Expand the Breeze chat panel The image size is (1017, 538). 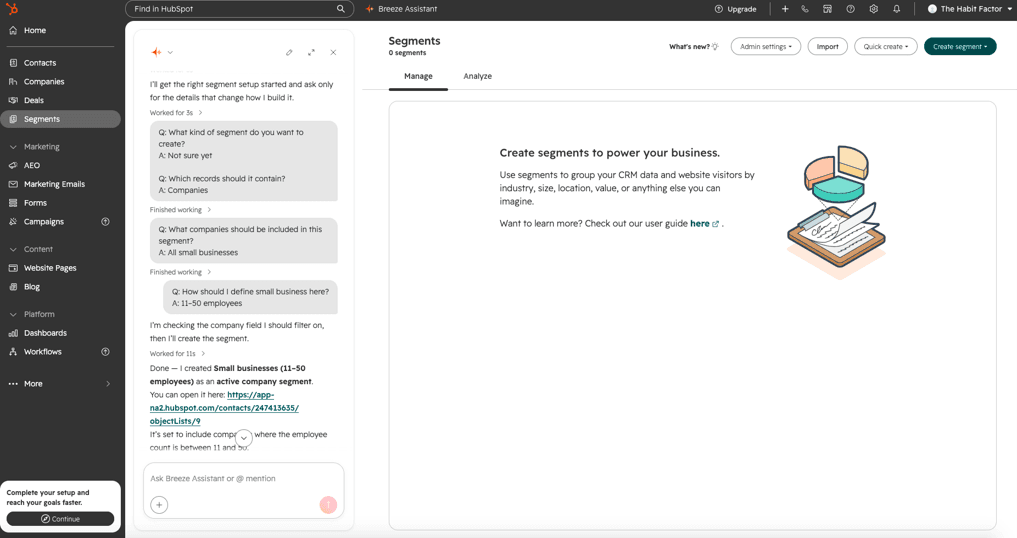point(311,53)
